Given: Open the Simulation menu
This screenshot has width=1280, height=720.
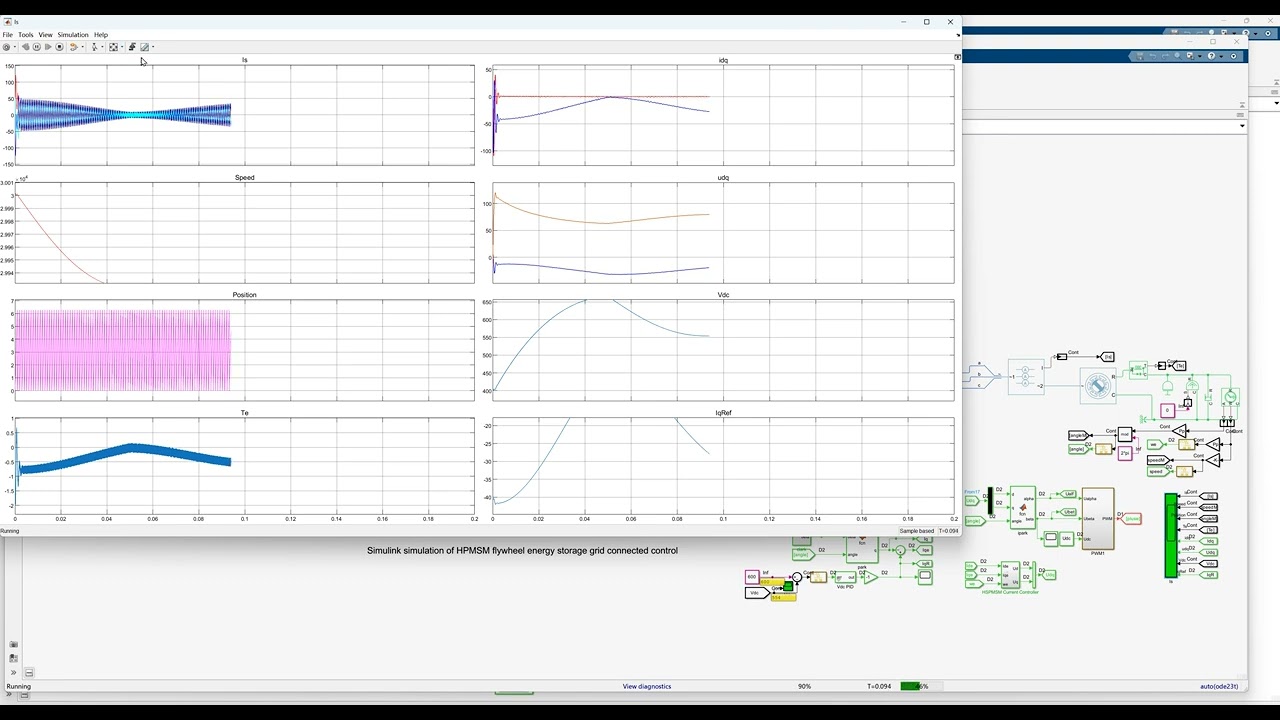Looking at the screenshot, I should pos(73,35).
